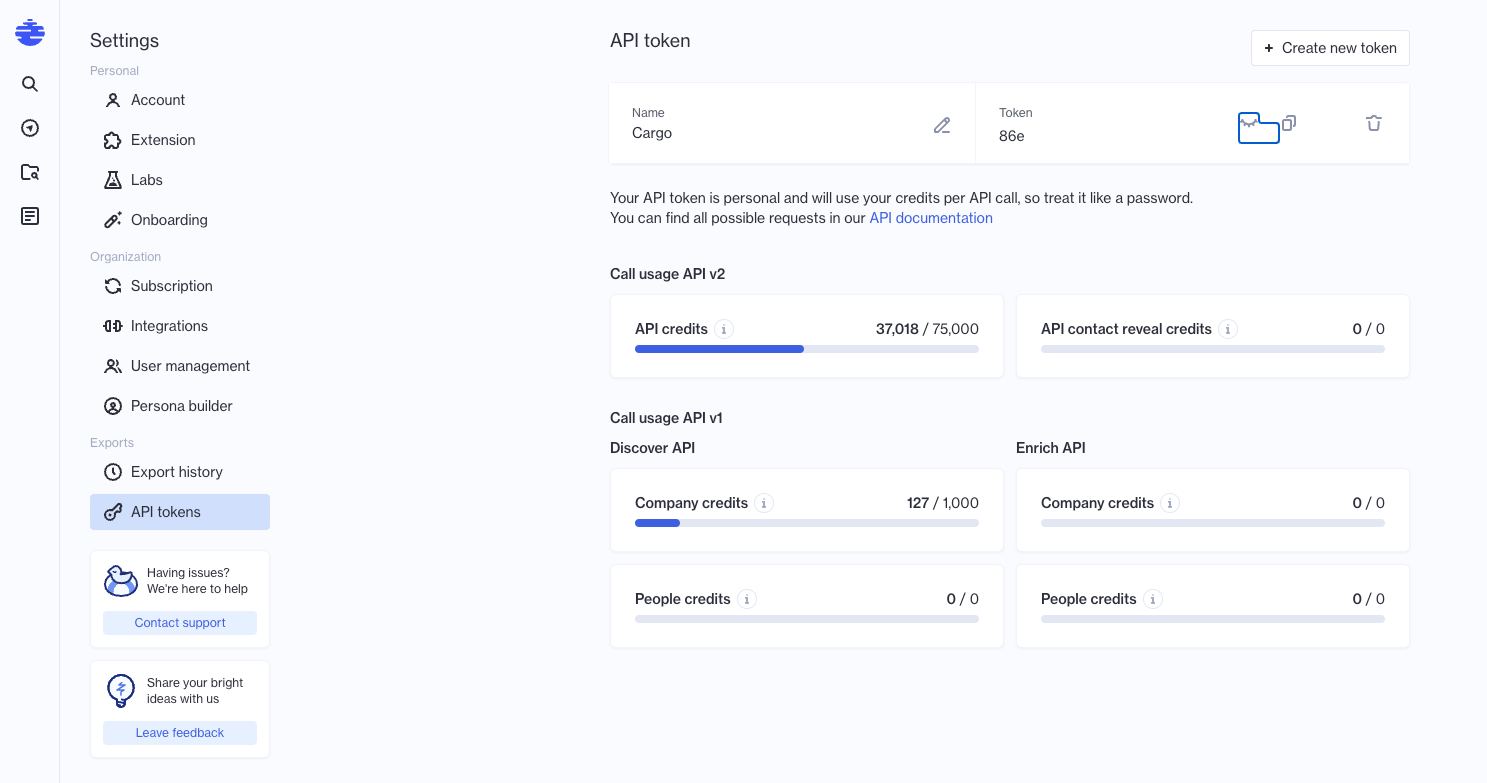The height and width of the screenshot is (783, 1487).
Task: View Export history
Action: click(180, 472)
